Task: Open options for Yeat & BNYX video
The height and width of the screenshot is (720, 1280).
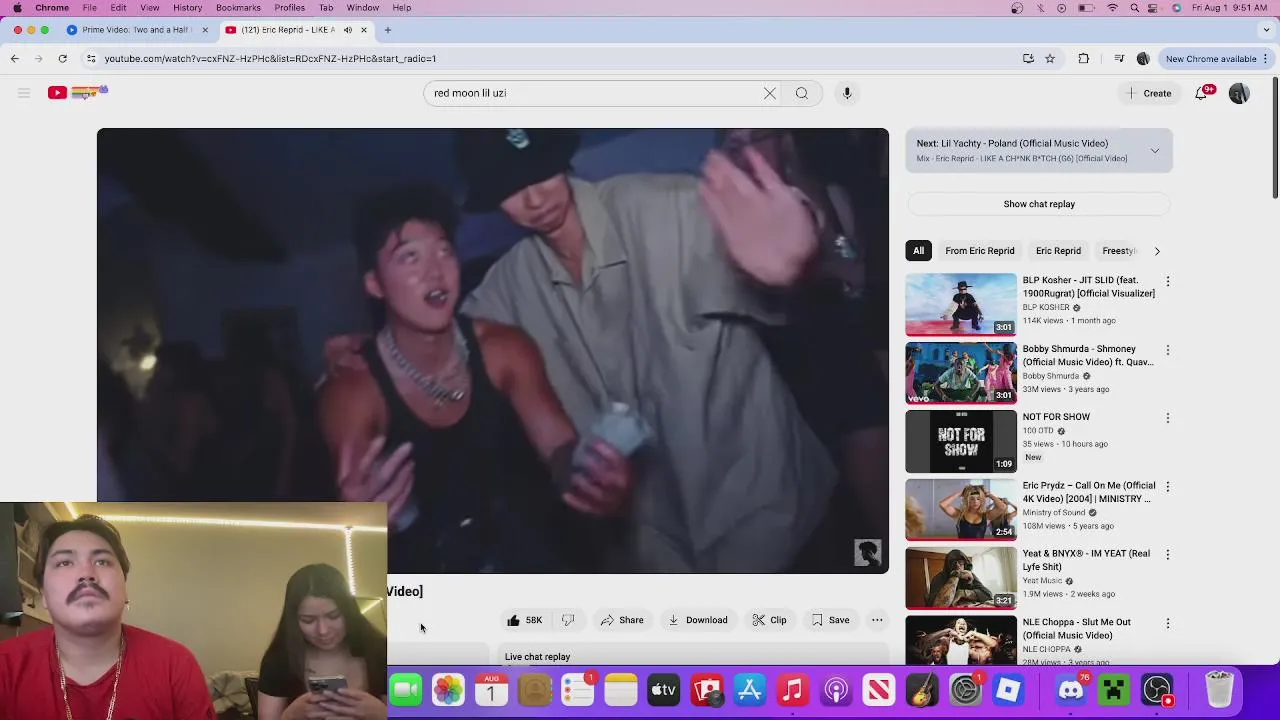Action: pyautogui.click(x=1167, y=554)
